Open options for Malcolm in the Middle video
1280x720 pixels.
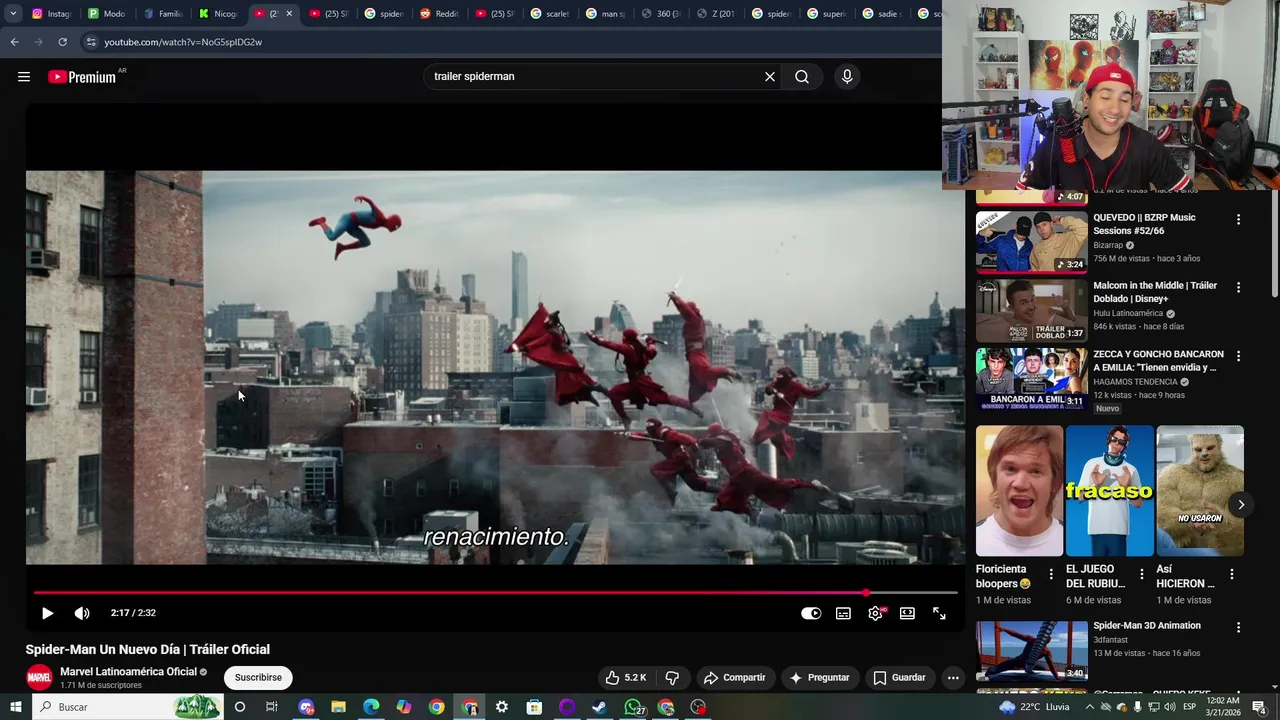coord(1238,287)
